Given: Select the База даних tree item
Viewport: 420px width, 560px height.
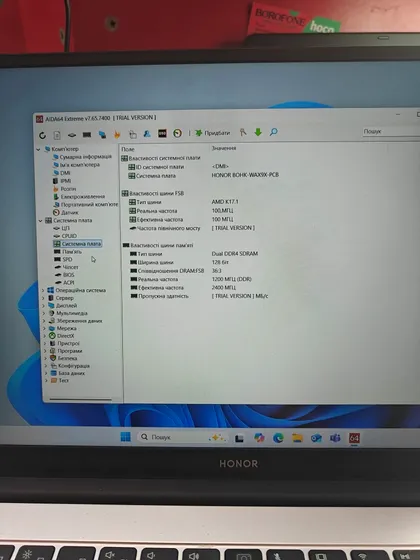Looking at the screenshot, I should coord(68,373).
